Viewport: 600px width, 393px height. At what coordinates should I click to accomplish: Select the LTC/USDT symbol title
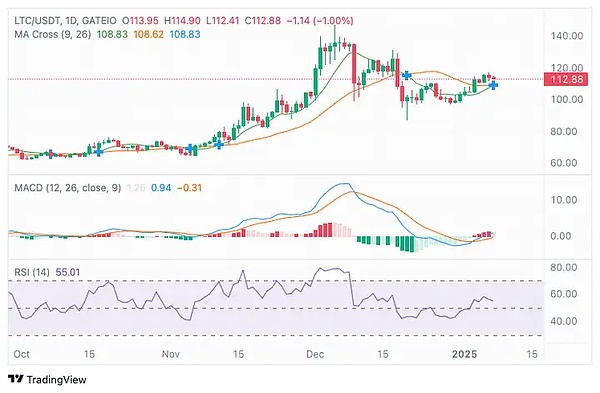(36, 21)
